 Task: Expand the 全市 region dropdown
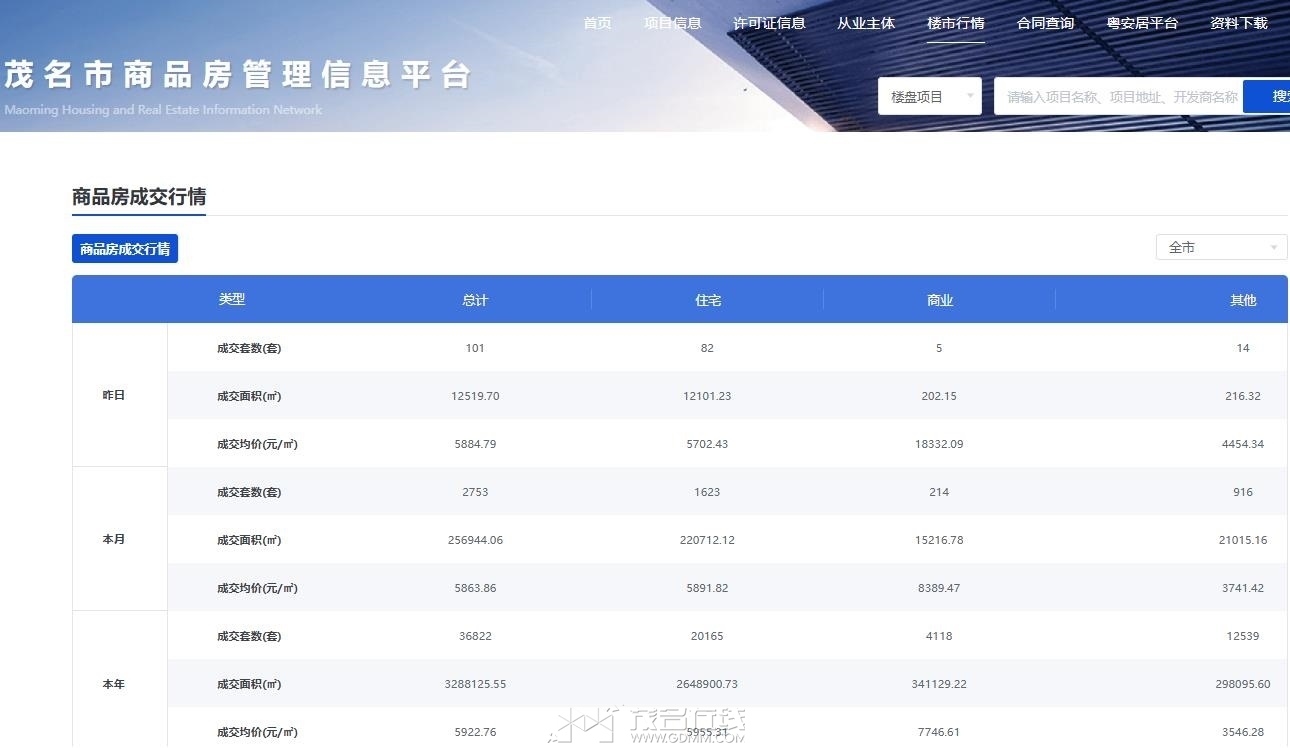[1221, 247]
